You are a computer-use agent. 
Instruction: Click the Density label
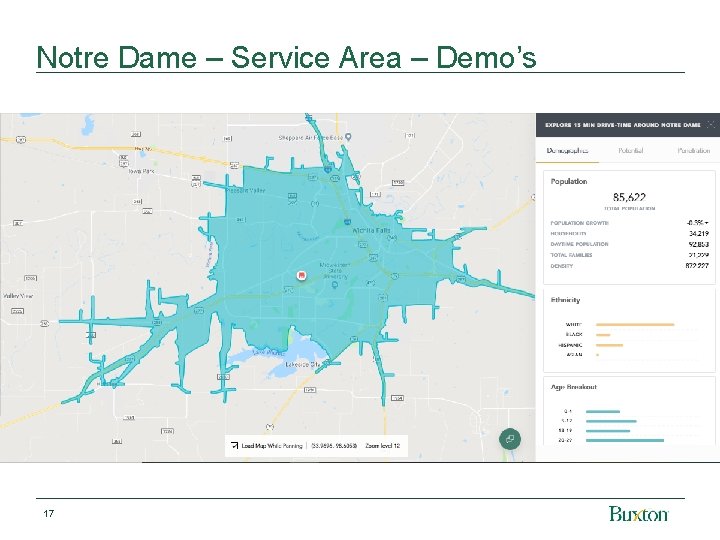pos(562,266)
